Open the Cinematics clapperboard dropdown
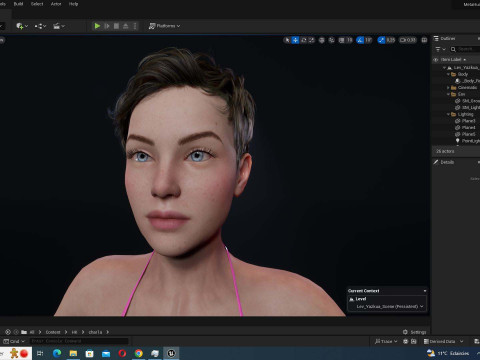Viewport: 480px width, 360px height. click(x=59, y=26)
